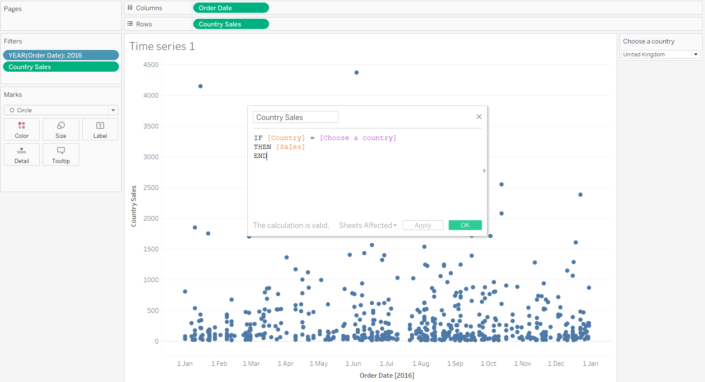Open the Label marks card

click(x=100, y=129)
